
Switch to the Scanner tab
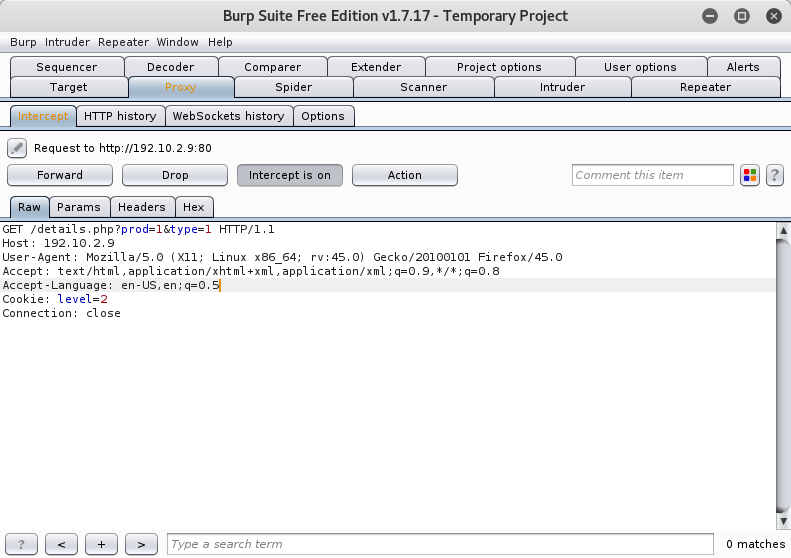[x=423, y=87]
